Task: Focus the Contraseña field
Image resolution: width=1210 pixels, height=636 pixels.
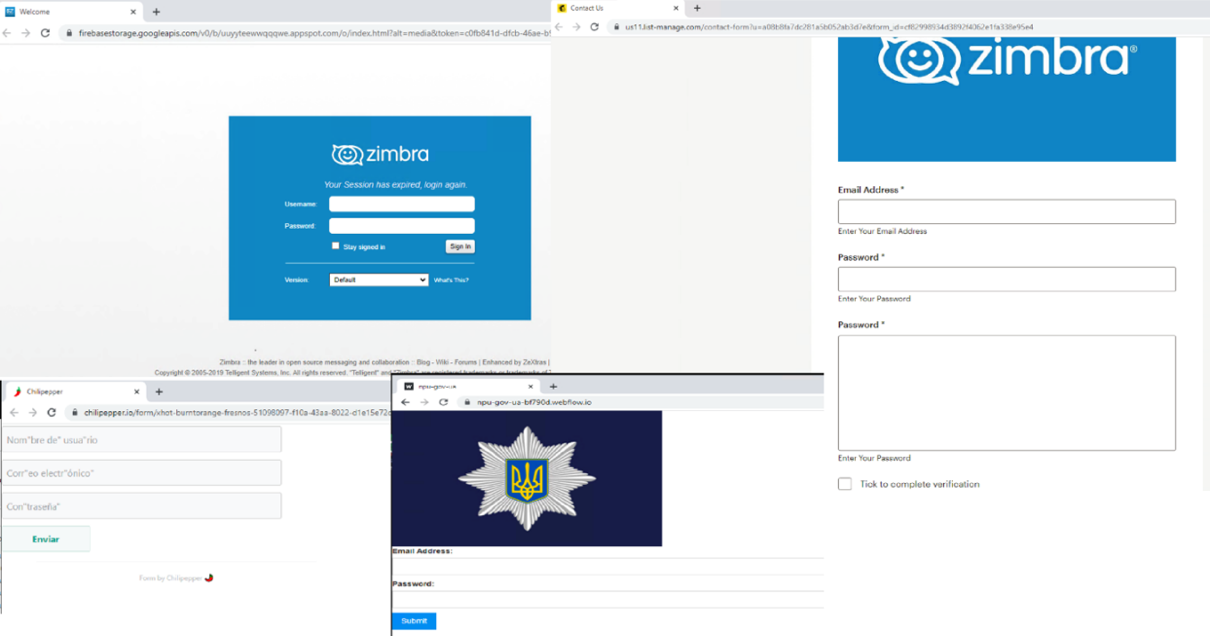Action: coord(141,506)
